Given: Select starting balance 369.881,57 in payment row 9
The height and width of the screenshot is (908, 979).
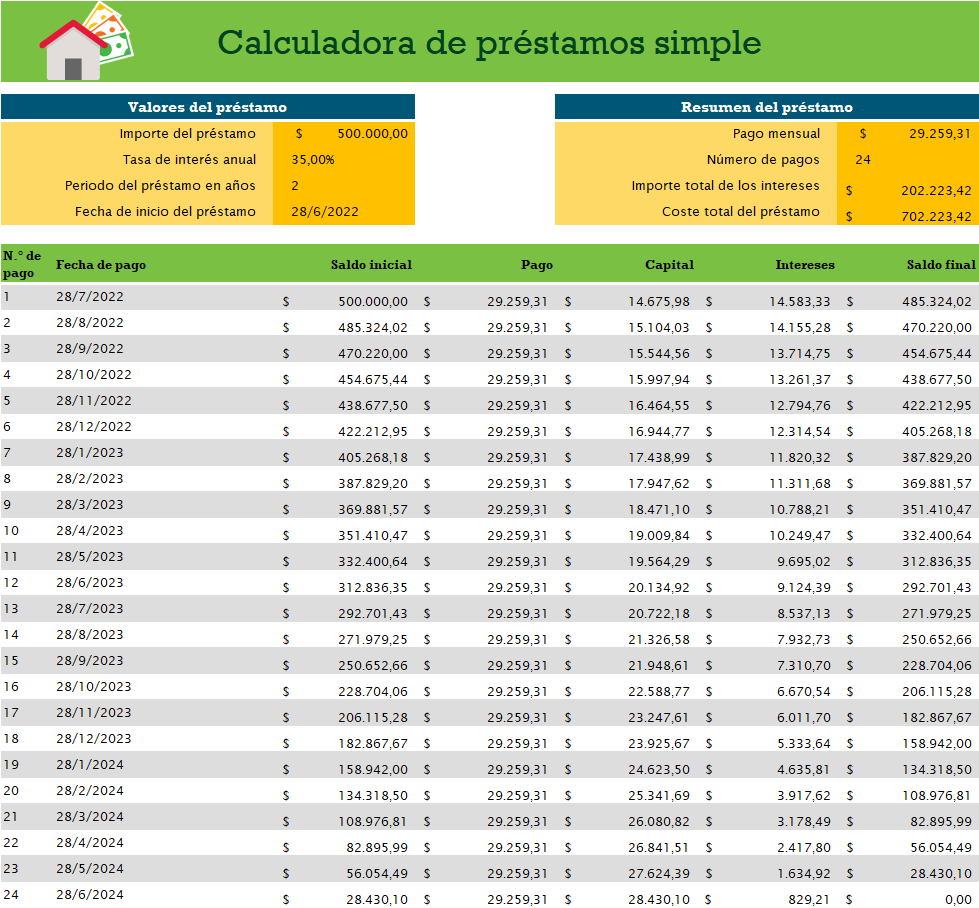Looking at the screenshot, I should point(373,510).
